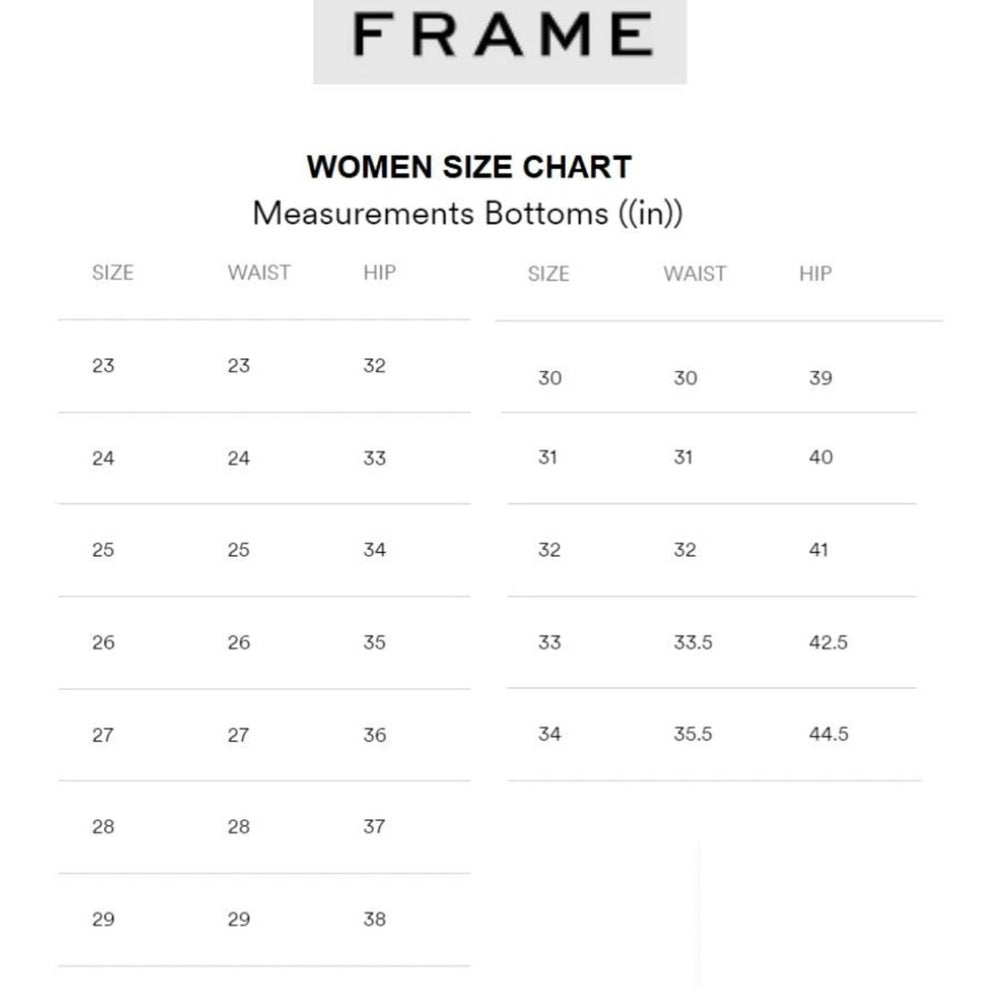This screenshot has height=1000, width=1000.
Task: Click the hip measurement 35
Action: point(374,642)
